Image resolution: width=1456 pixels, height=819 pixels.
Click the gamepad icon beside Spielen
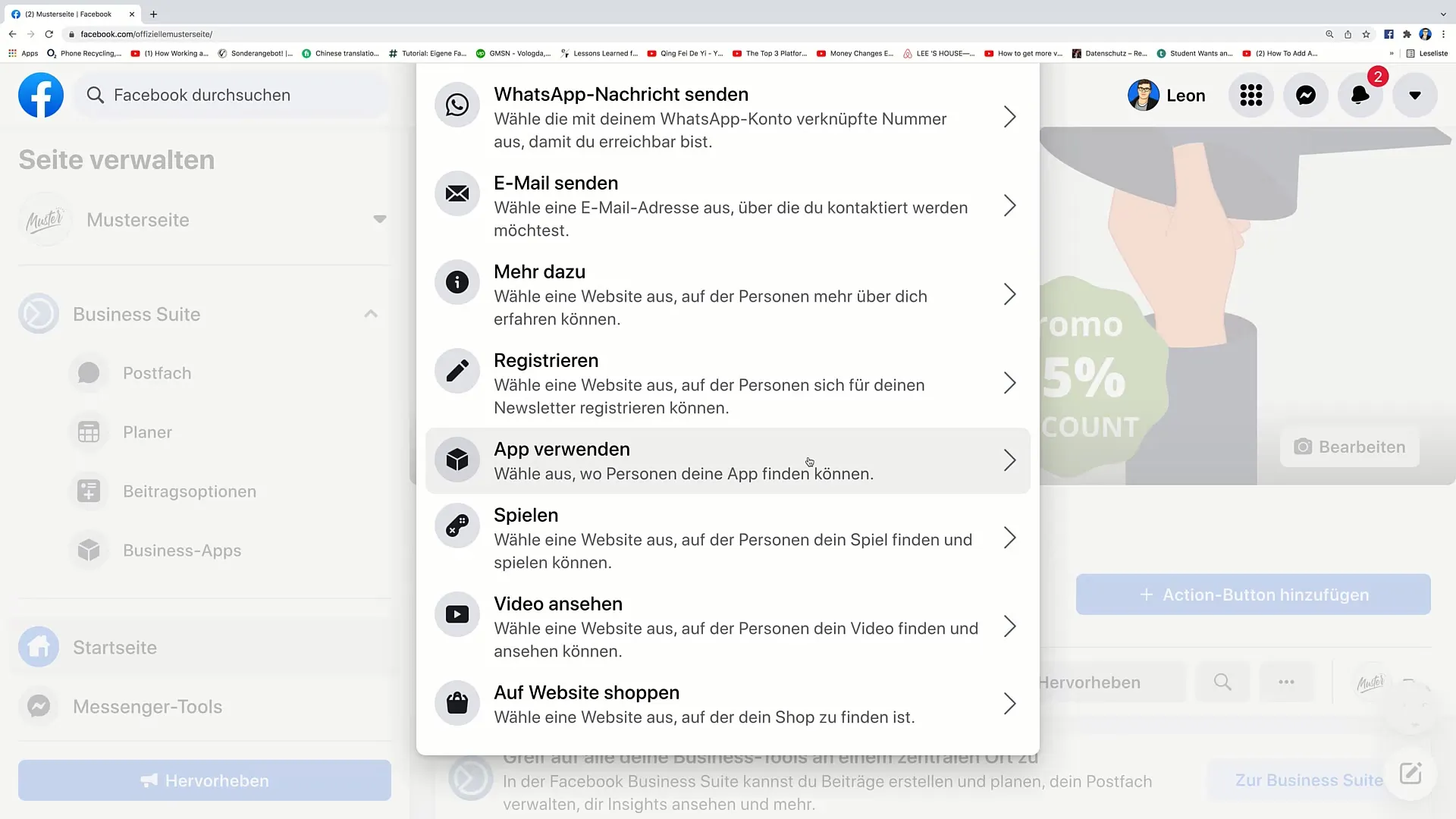457,526
